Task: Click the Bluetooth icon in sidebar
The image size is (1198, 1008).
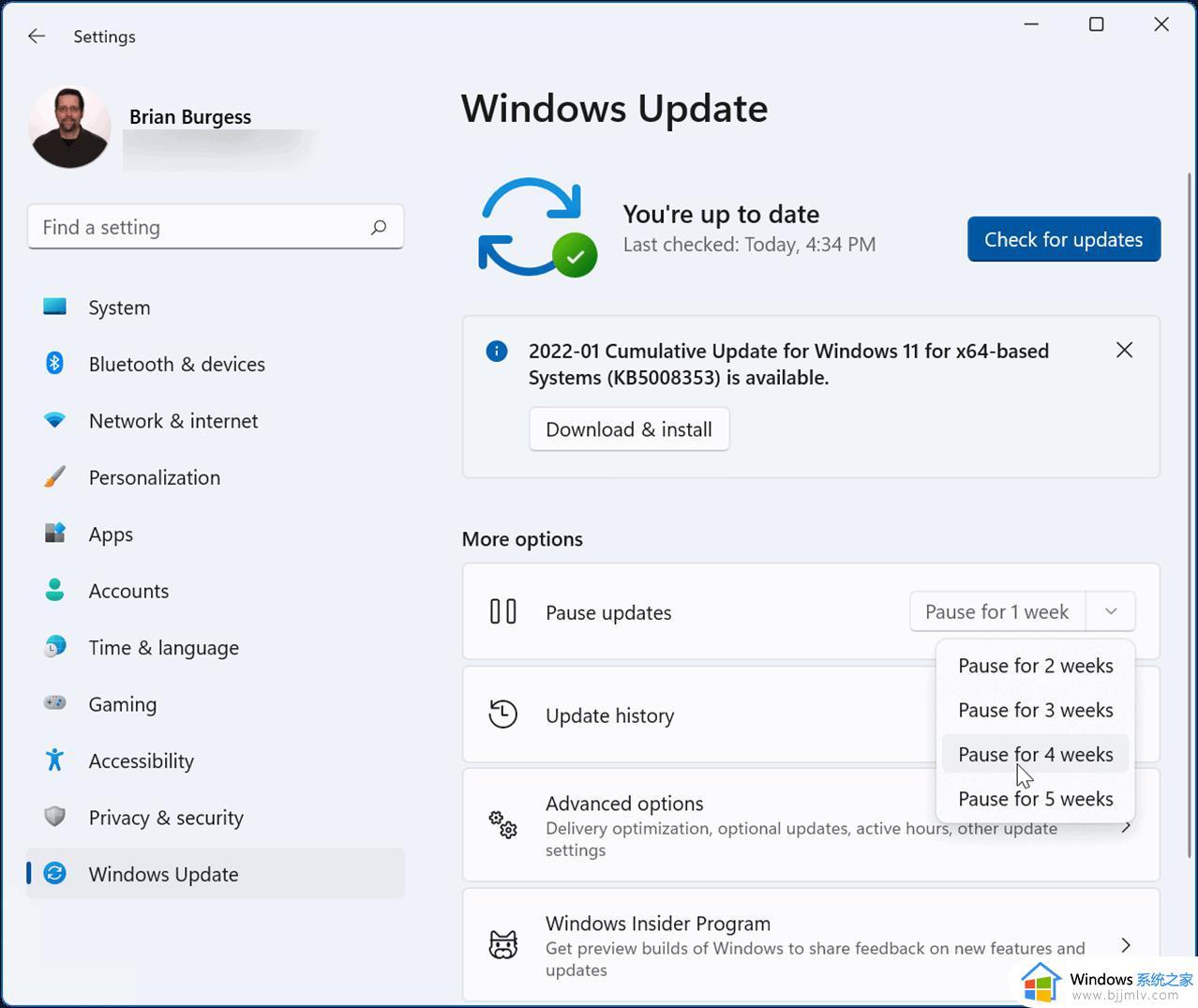Action: coord(55,364)
